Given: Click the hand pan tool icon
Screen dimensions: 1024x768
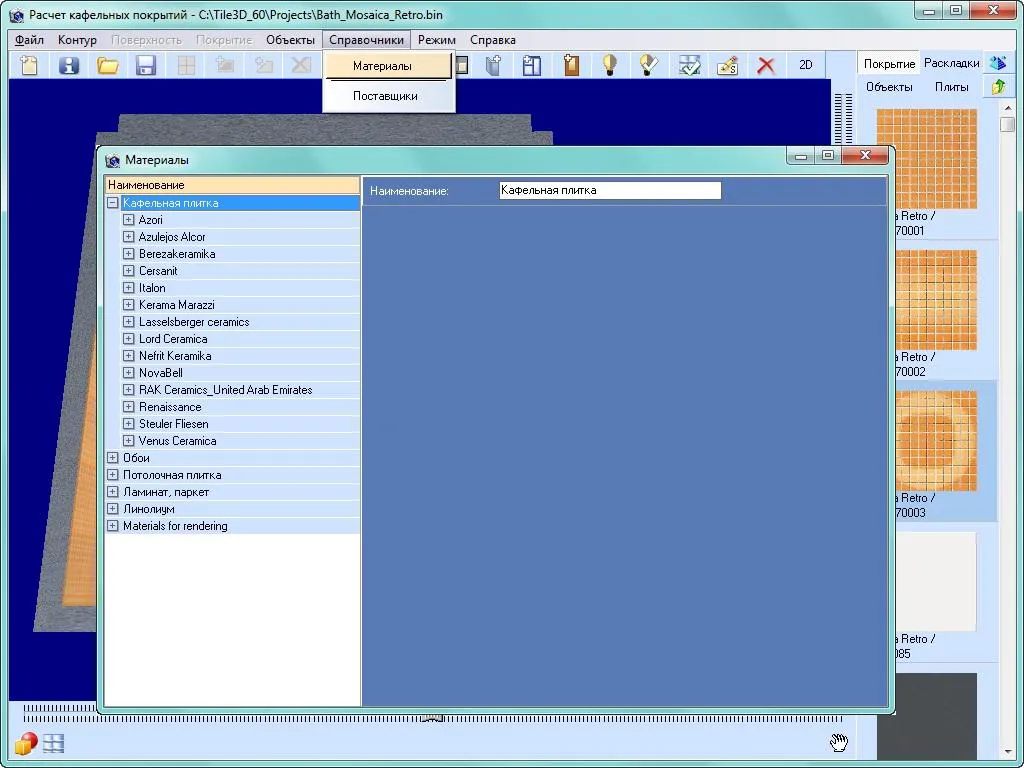Looking at the screenshot, I should [839, 742].
